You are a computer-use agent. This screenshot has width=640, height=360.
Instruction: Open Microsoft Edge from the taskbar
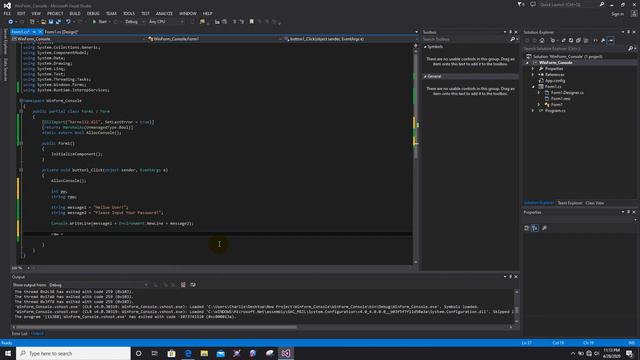click(188, 353)
